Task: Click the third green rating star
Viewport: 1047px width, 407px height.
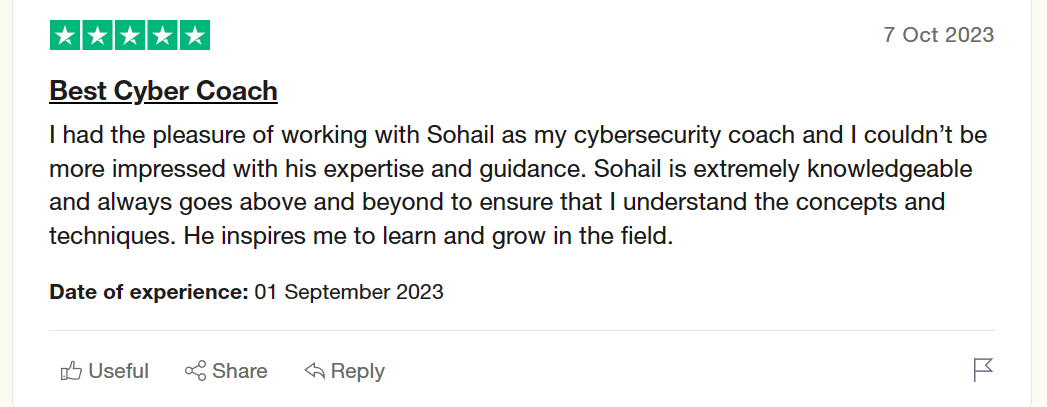Action: pos(130,36)
